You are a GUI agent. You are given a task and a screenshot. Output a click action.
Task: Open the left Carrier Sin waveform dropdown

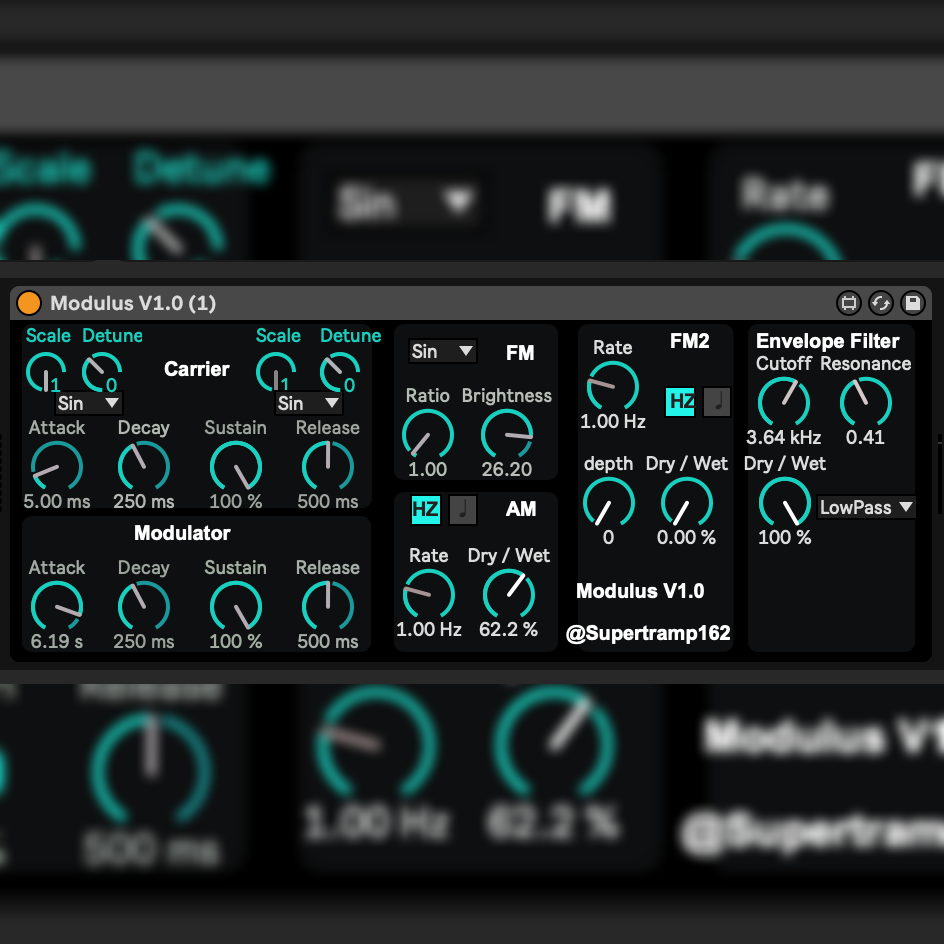click(x=88, y=404)
